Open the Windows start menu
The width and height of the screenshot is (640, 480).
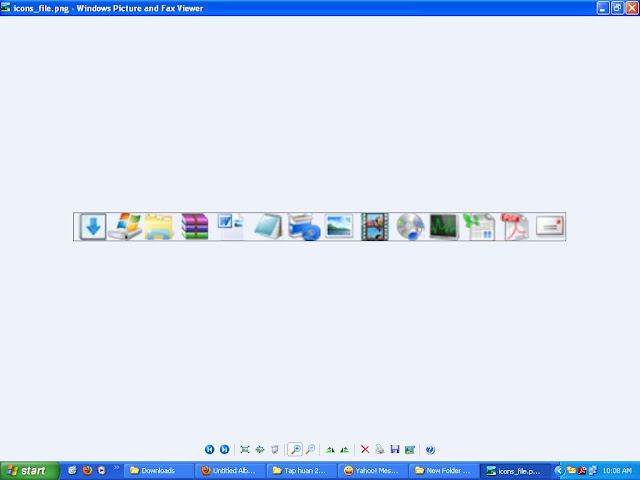pyautogui.click(x=30, y=471)
